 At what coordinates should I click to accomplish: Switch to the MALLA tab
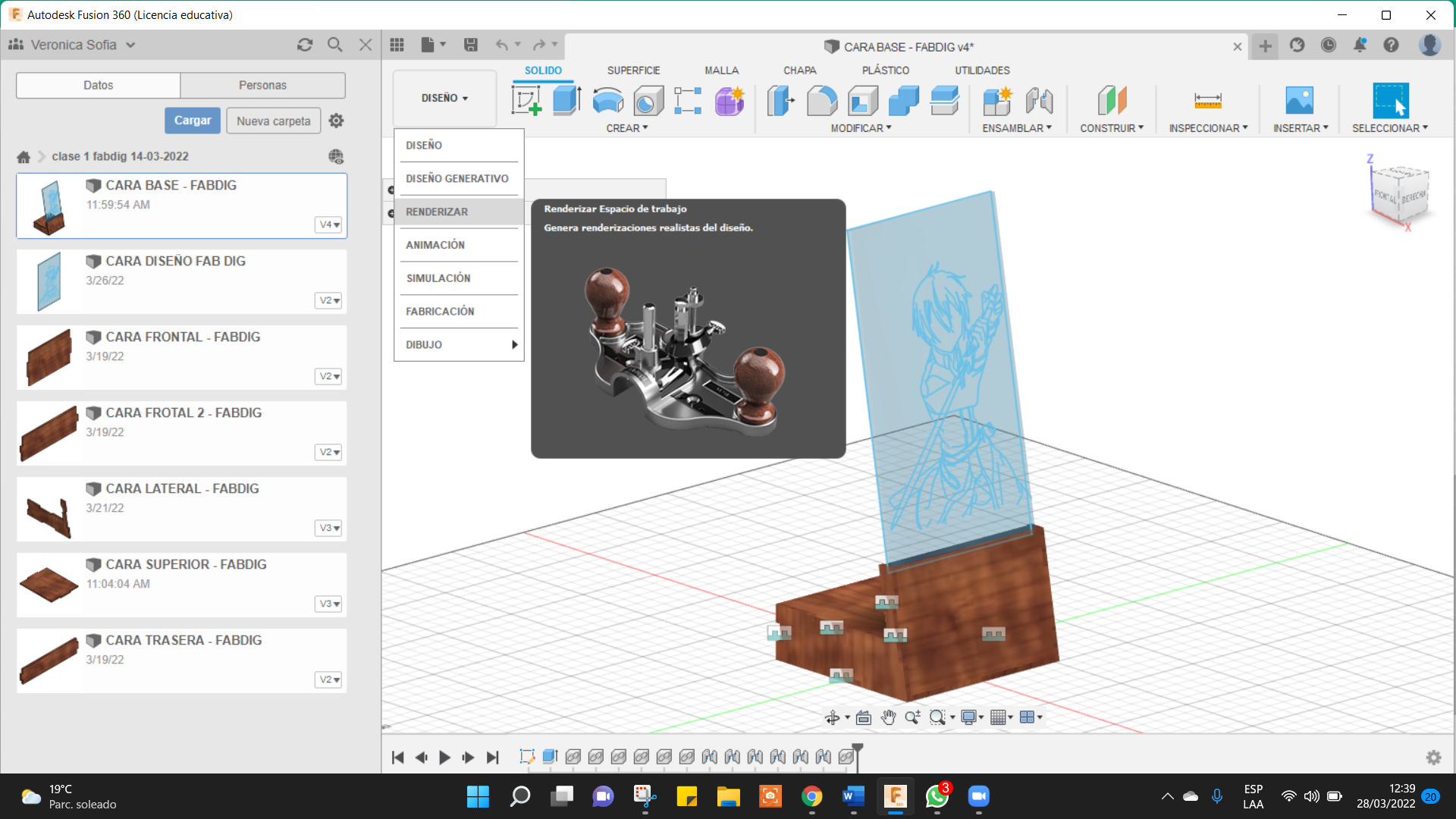721,71
